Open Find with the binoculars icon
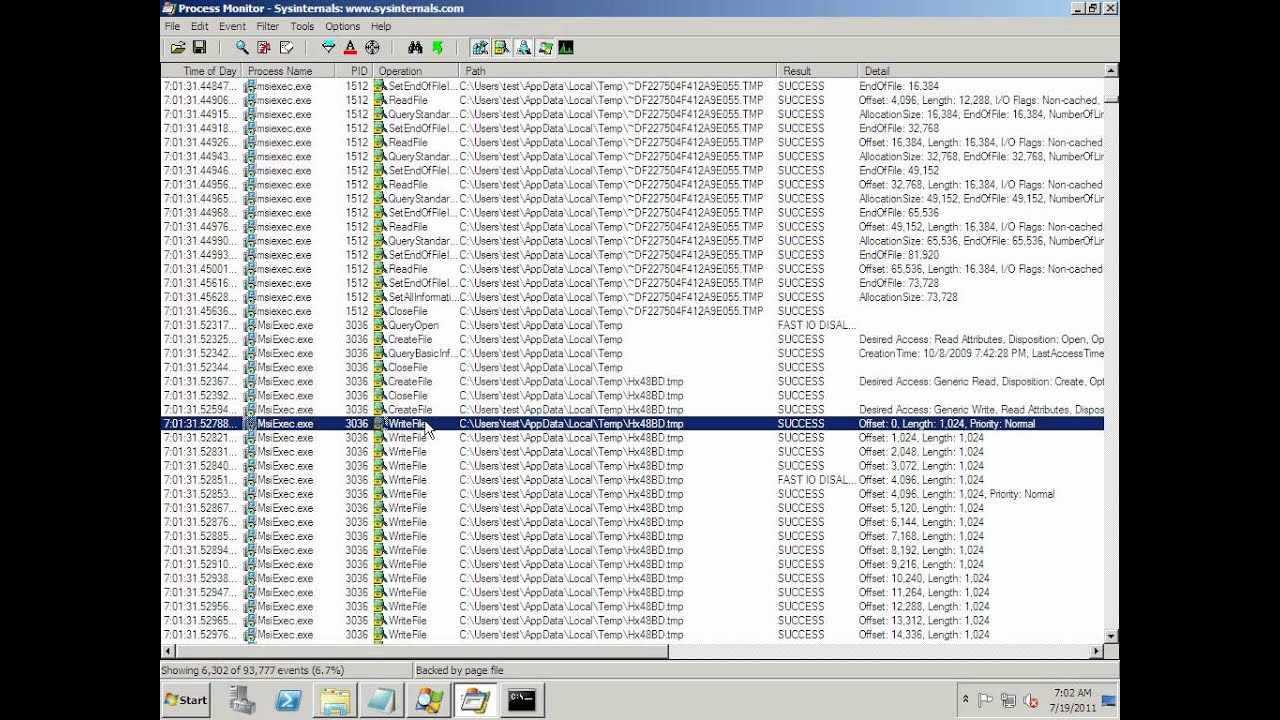The image size is (1280, 720). click(x=415, y=47)
